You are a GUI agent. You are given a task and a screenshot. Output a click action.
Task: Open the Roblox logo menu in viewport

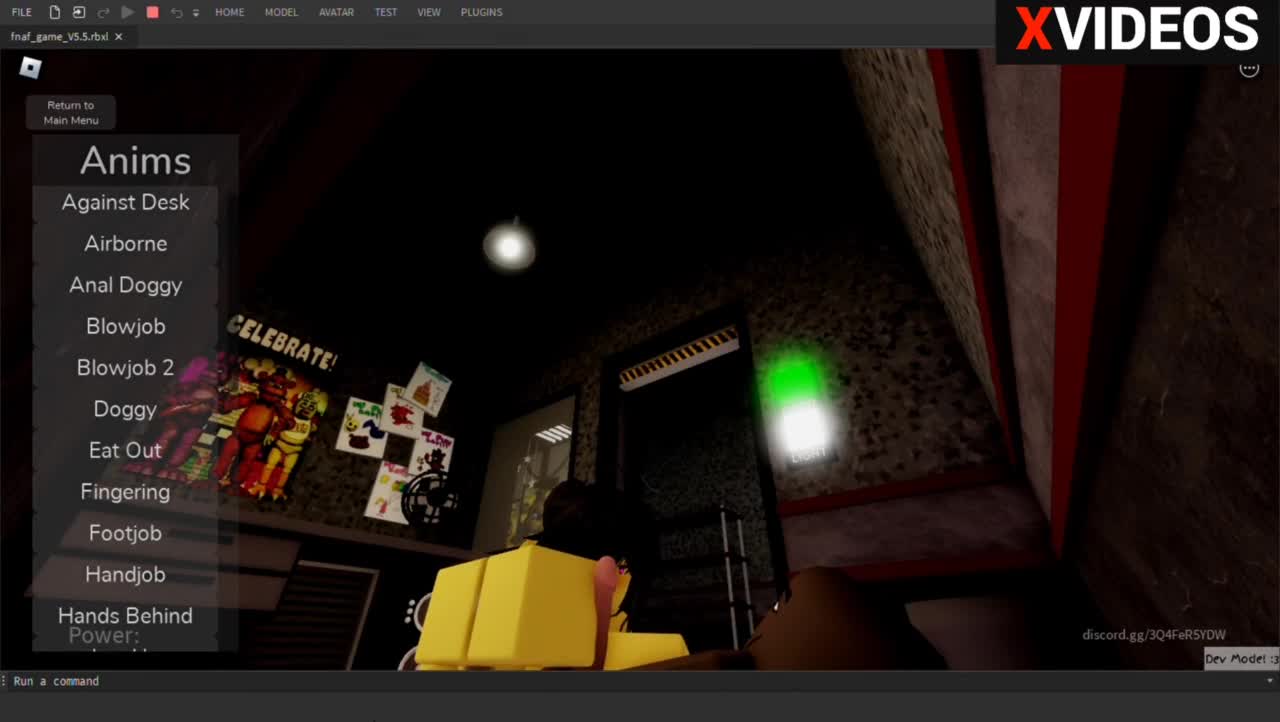pyautogui.click(x=31, y=68)
